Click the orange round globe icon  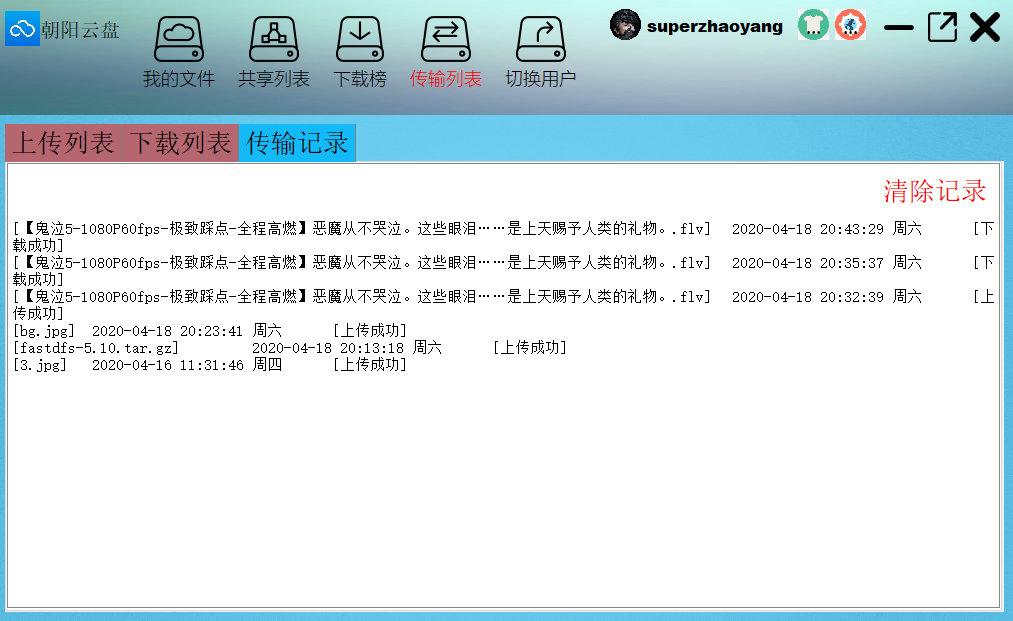point(850,25)
